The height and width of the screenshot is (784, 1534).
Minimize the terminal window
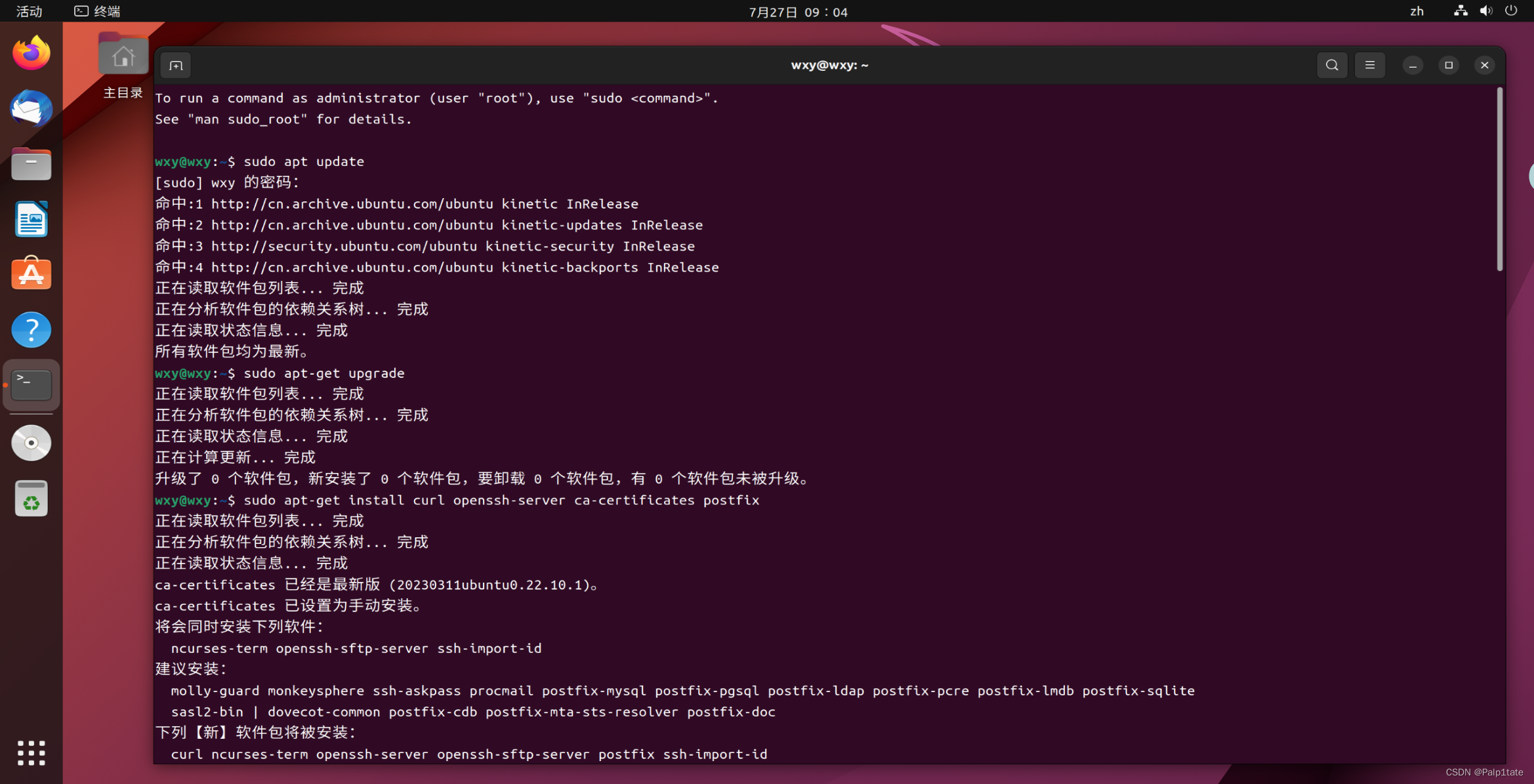[x=1413, y=65]
